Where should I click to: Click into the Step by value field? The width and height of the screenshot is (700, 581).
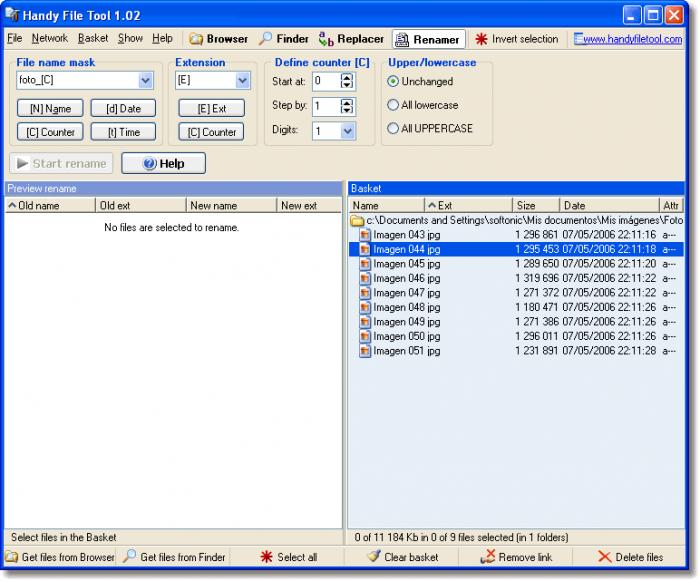pos(326,106)
